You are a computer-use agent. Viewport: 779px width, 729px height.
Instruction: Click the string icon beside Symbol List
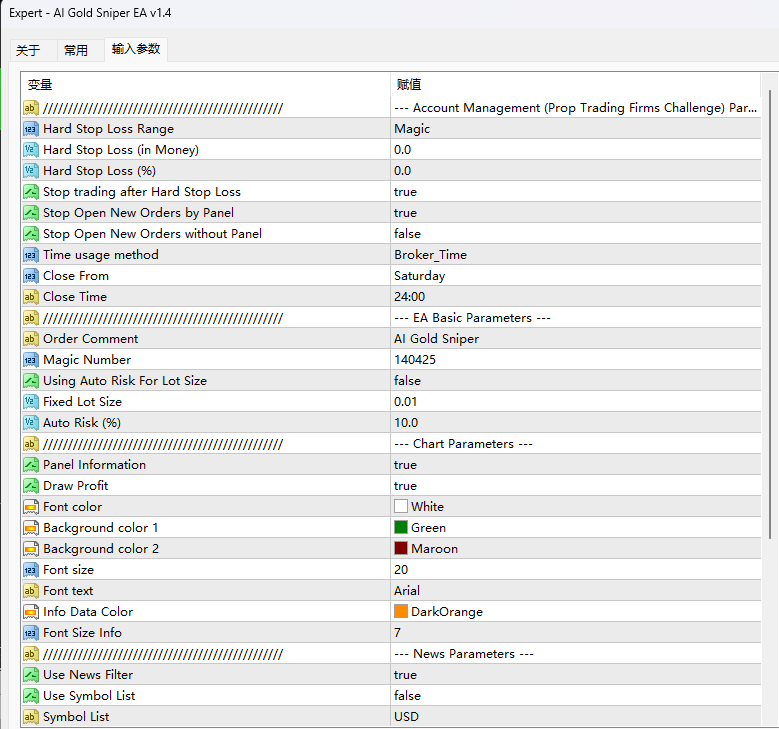[x=30, y=717]
